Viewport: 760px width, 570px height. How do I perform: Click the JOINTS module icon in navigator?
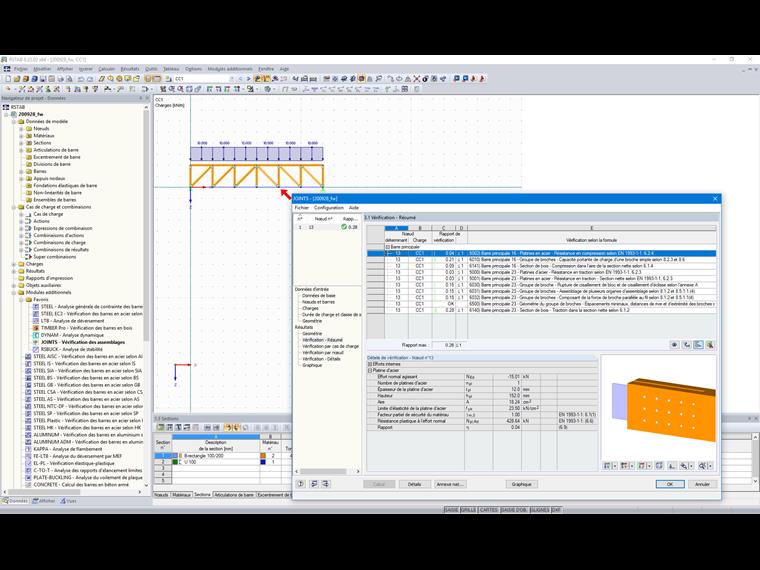(35, 342)
